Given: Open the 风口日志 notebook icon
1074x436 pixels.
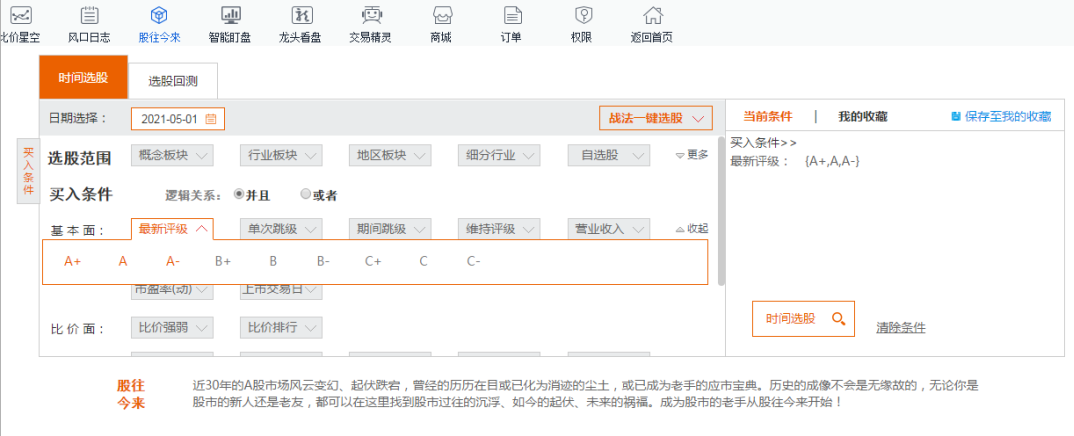Looking at the screenshot, I should tap(89, 14).
